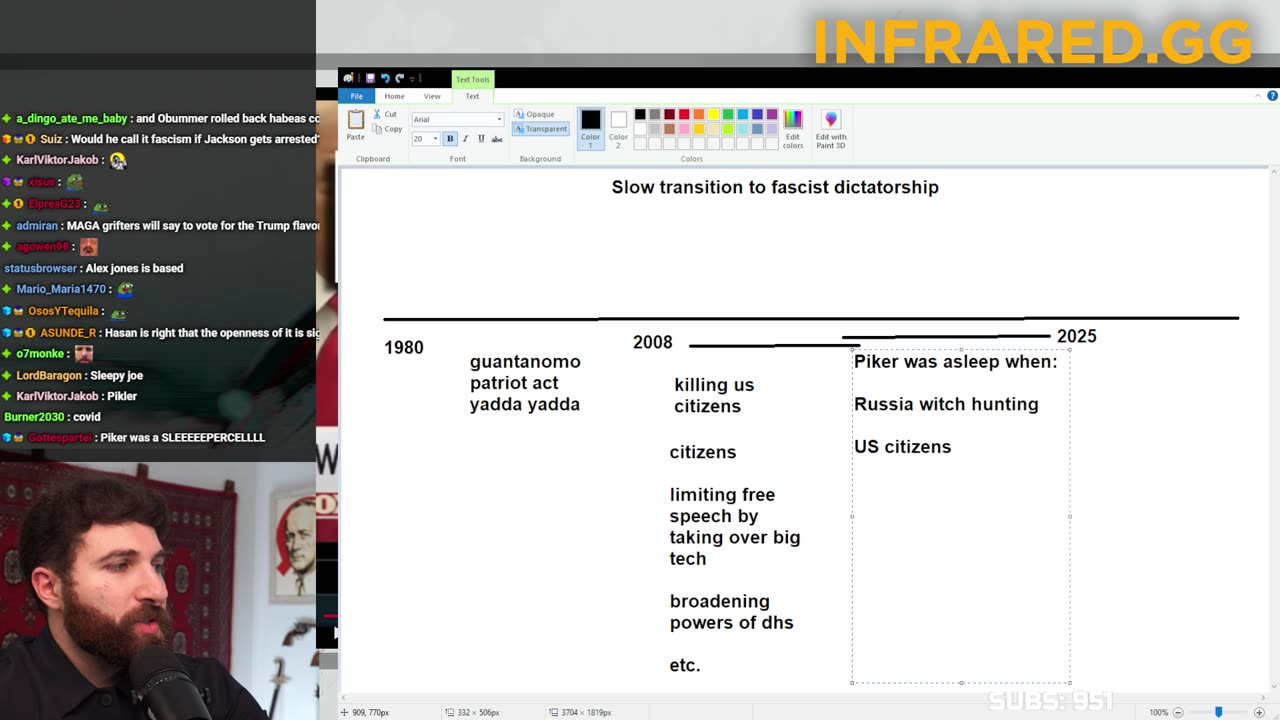
Task: Pick the orange color swatch
Action: [x=699, y=115]
